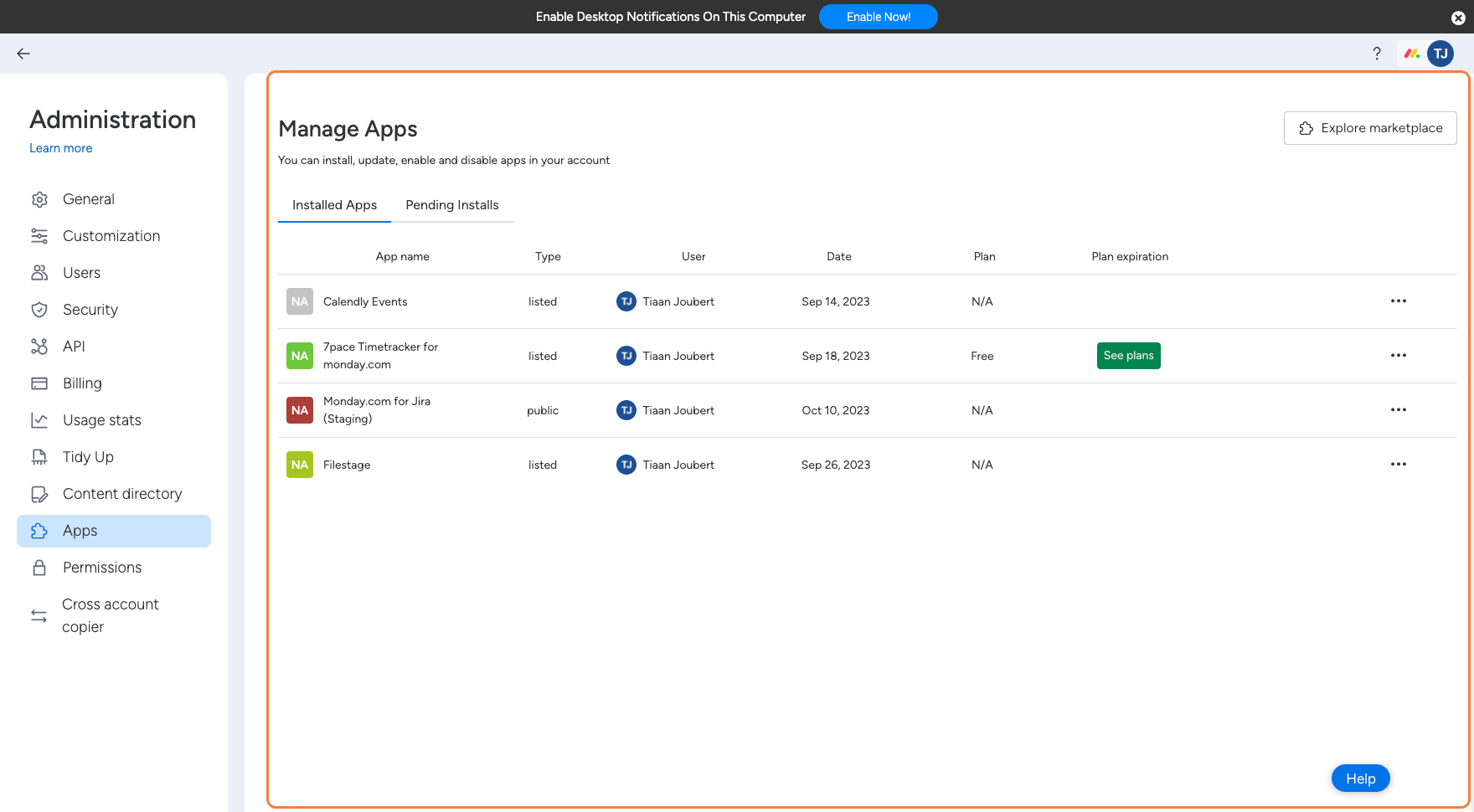The height and width of the screenshot is (812, 1474).
Task: Click the Sep 26, 2023 date cell
Action: click(x=836, y=465)
